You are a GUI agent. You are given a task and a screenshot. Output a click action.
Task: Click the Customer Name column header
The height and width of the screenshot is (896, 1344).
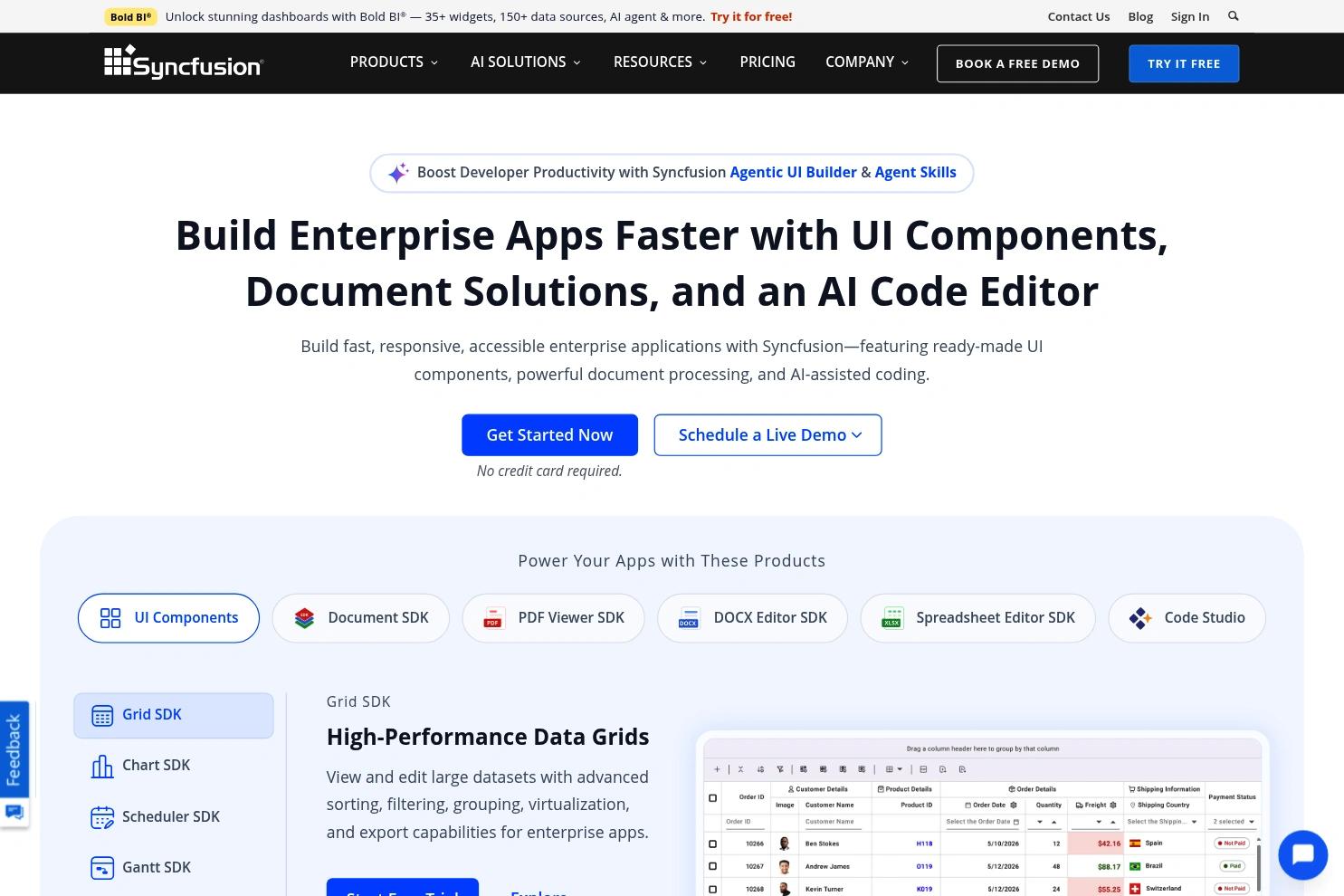click(829, 805)
